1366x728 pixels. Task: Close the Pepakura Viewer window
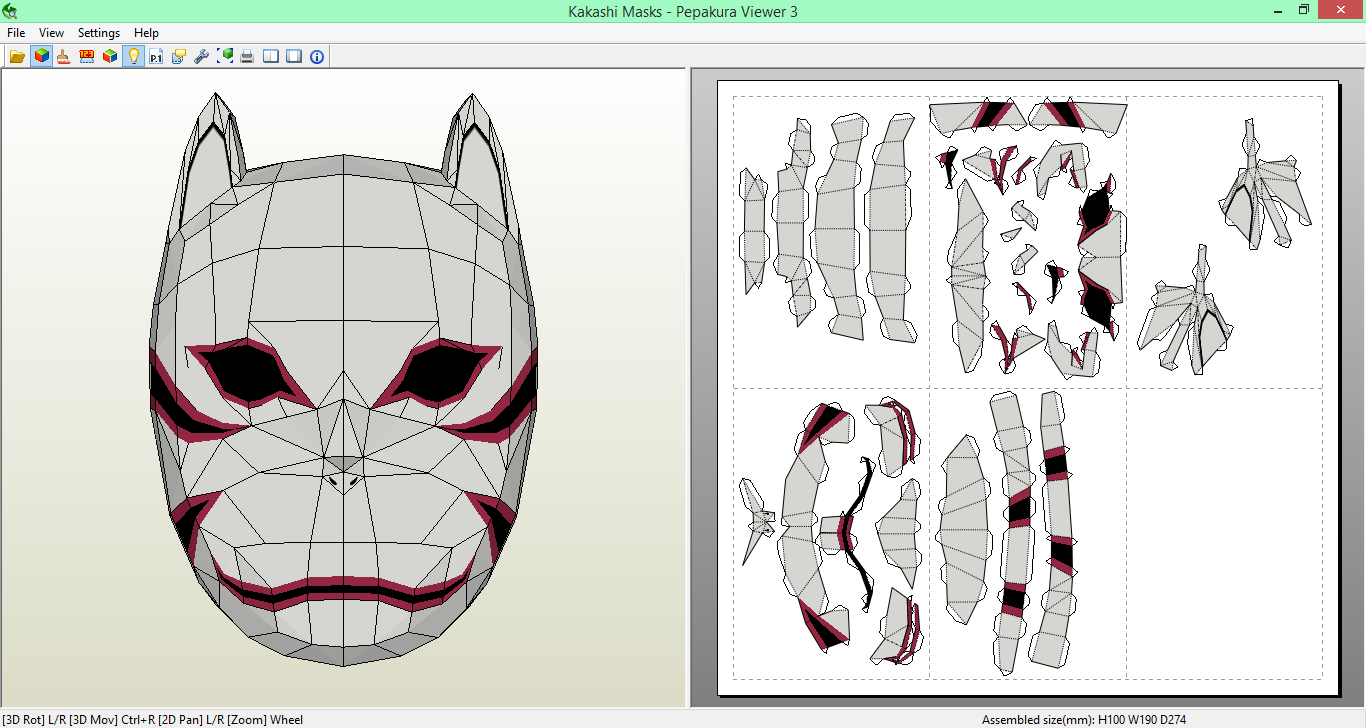[1341, 10]
